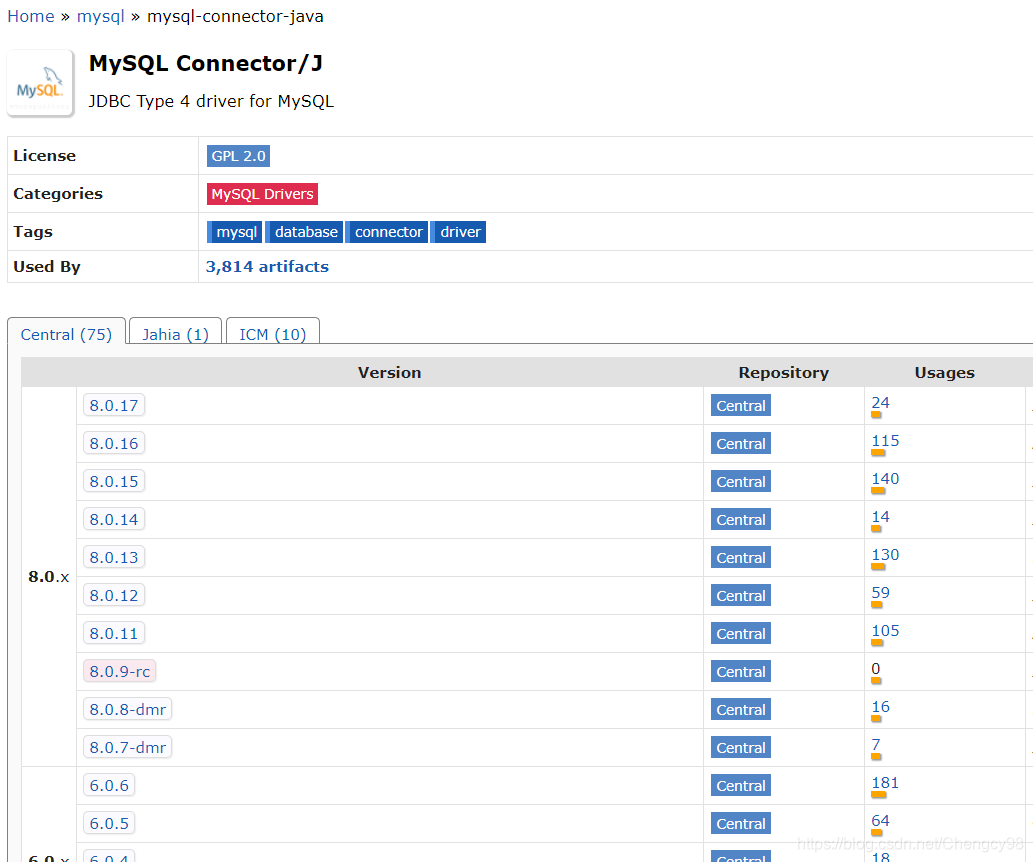Open version 8.0.17

point(114,405)
